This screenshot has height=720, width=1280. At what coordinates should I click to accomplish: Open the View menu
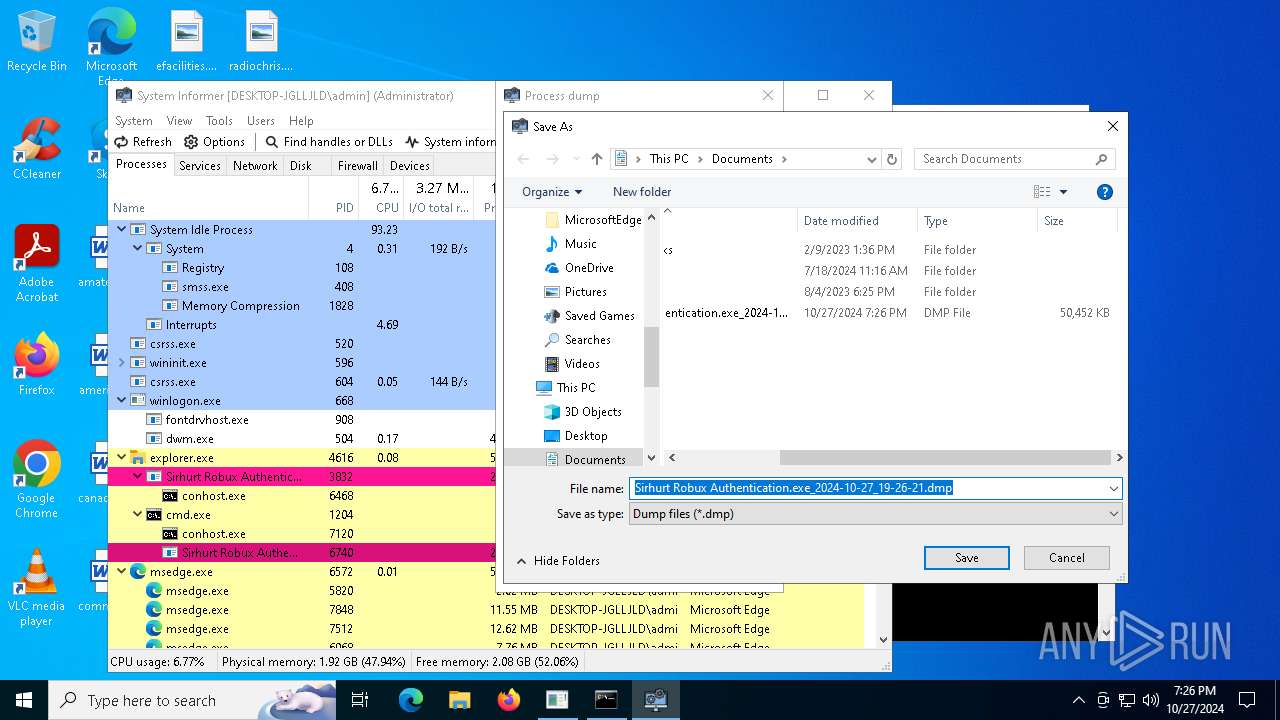click(x=179, y=120)
